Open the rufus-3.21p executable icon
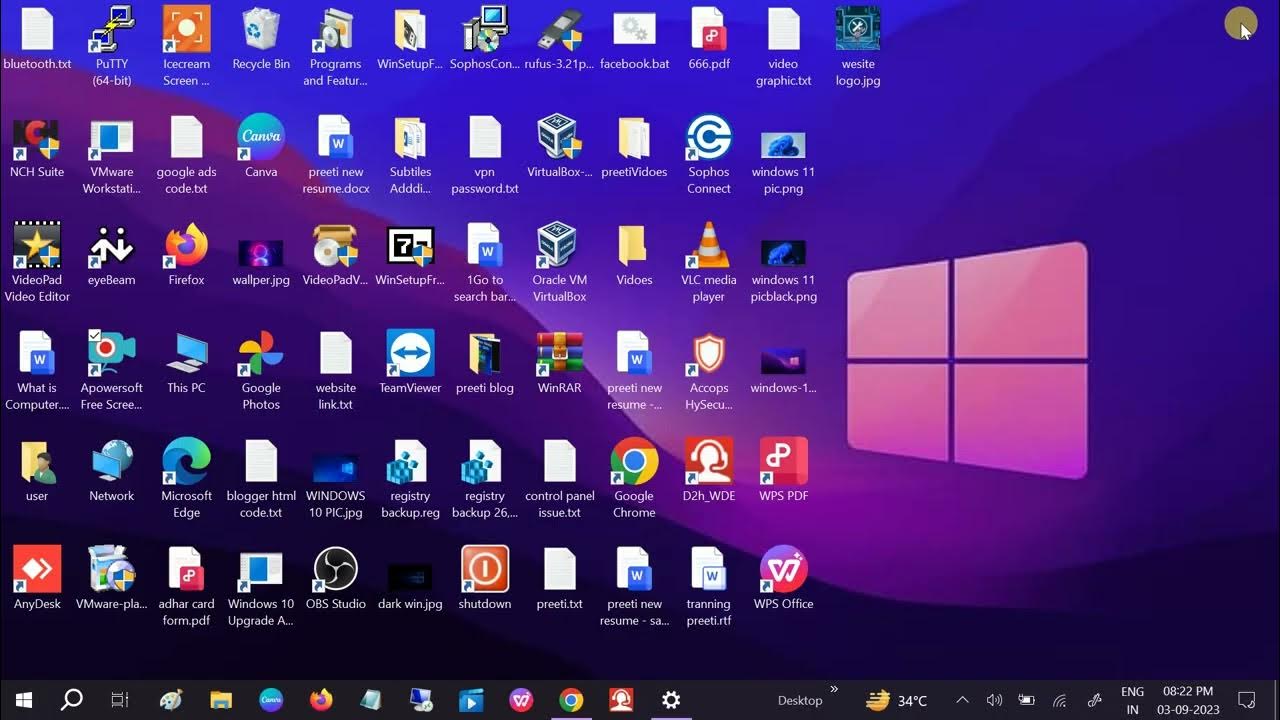Image resolution: width=1280 pixels, height=720 pixels. pyautogui.click(x=559, y=30)
